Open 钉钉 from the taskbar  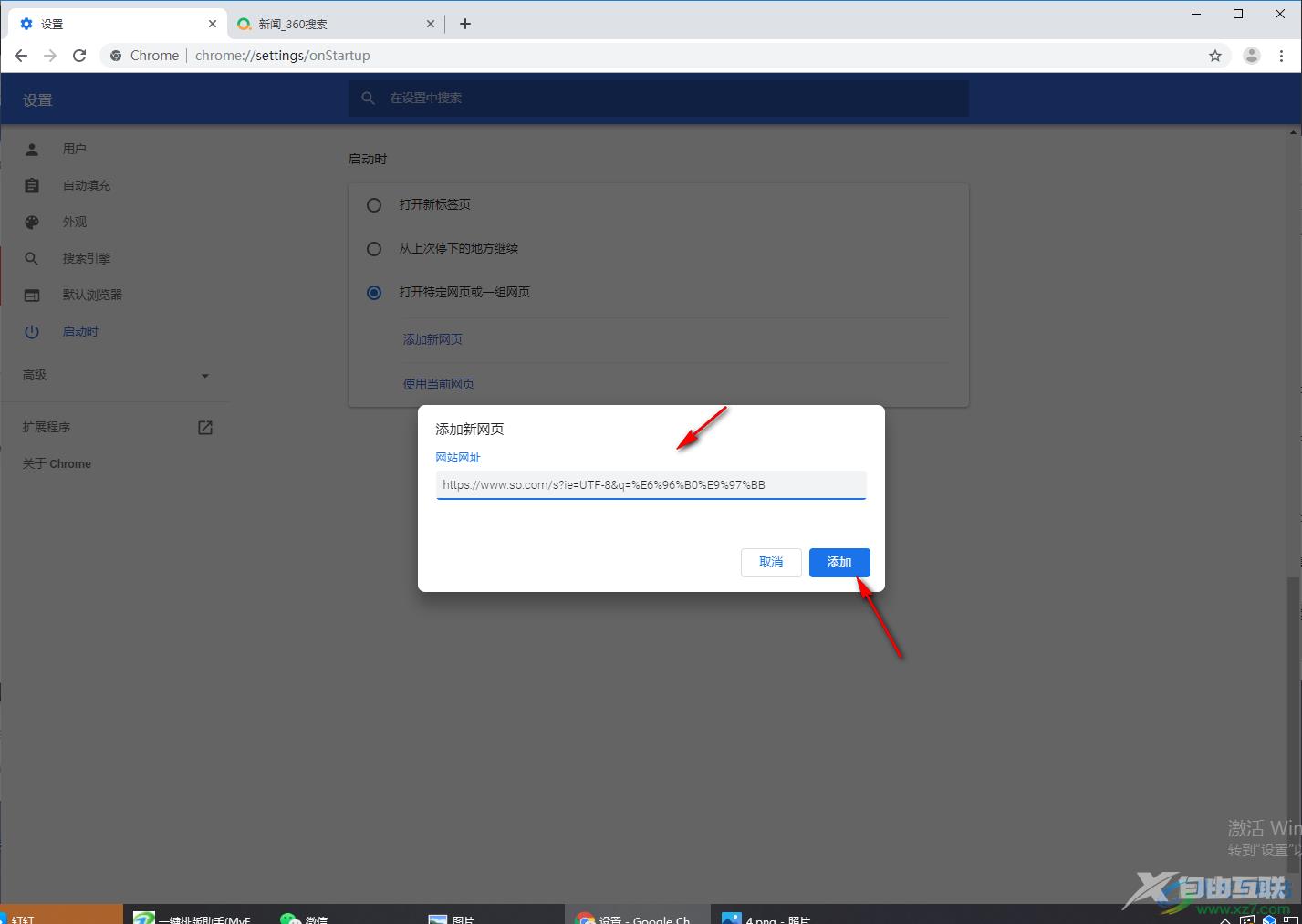point(61,915)
